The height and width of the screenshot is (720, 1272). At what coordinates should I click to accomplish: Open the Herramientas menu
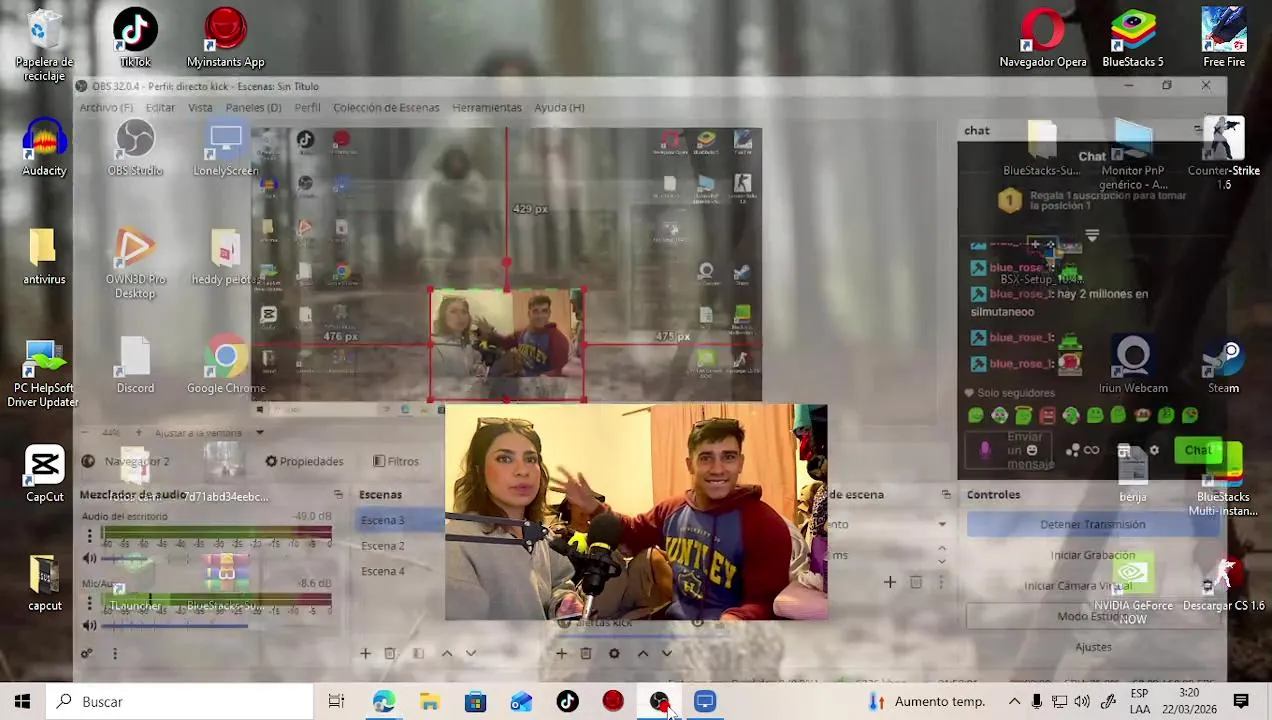tap(487, 107)
